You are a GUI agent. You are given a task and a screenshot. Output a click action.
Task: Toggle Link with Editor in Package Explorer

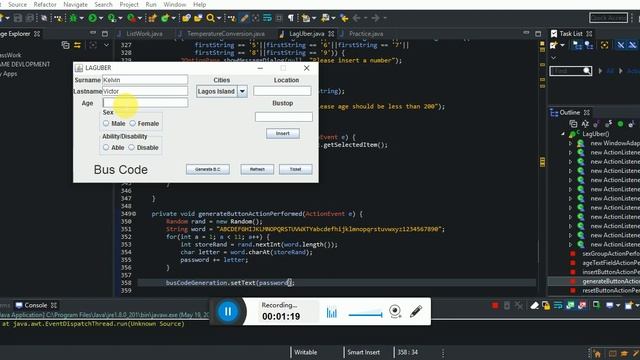tap(77, 45)
